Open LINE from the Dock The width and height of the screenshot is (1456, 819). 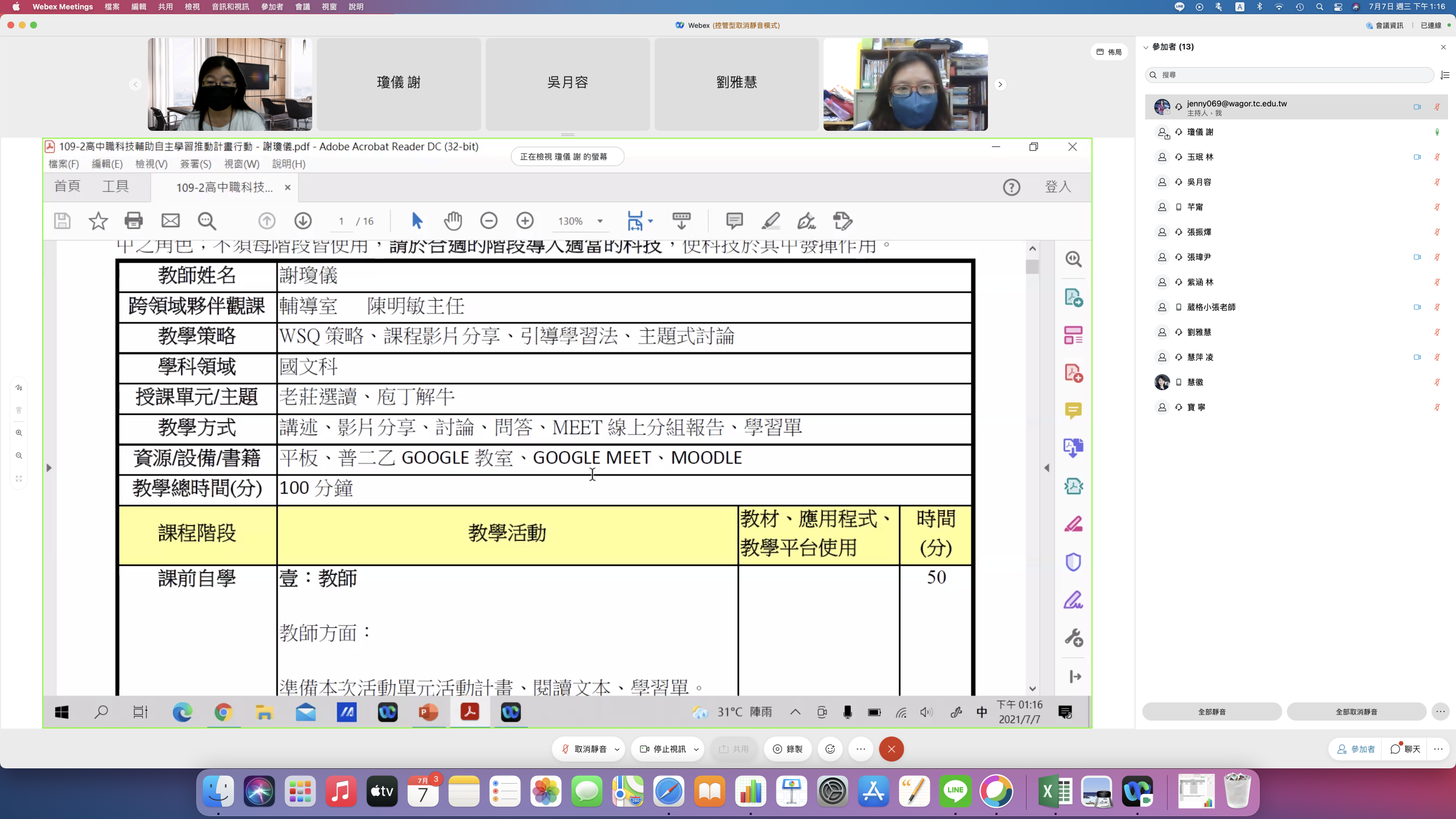coord(955,791)
